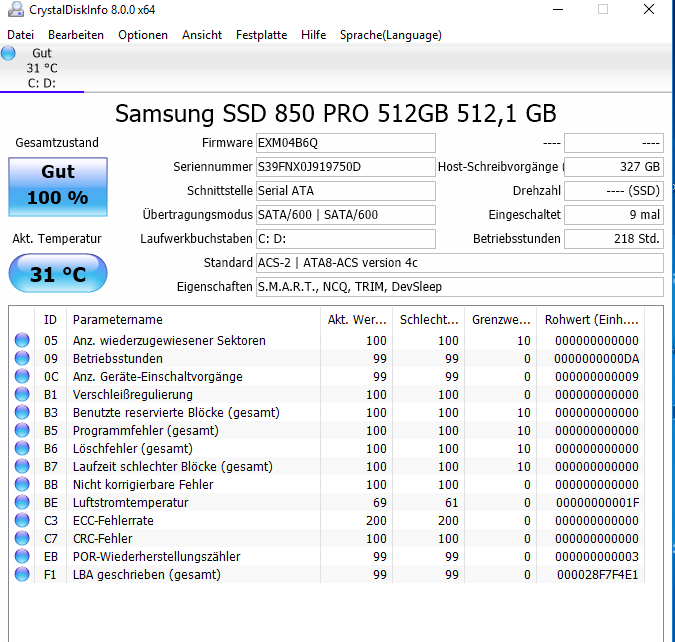Click status orb for LBA geschrieben row
Image resolution: width=675 pixels, height=642 pixels.
pos(22,574)
